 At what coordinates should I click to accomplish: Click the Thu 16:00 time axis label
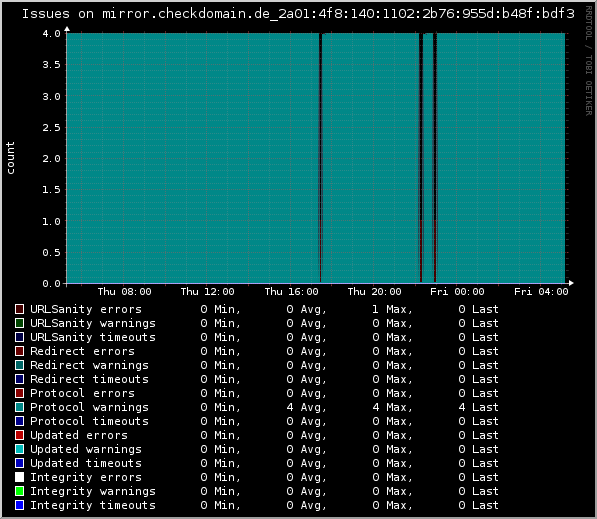tap(291, 292)
